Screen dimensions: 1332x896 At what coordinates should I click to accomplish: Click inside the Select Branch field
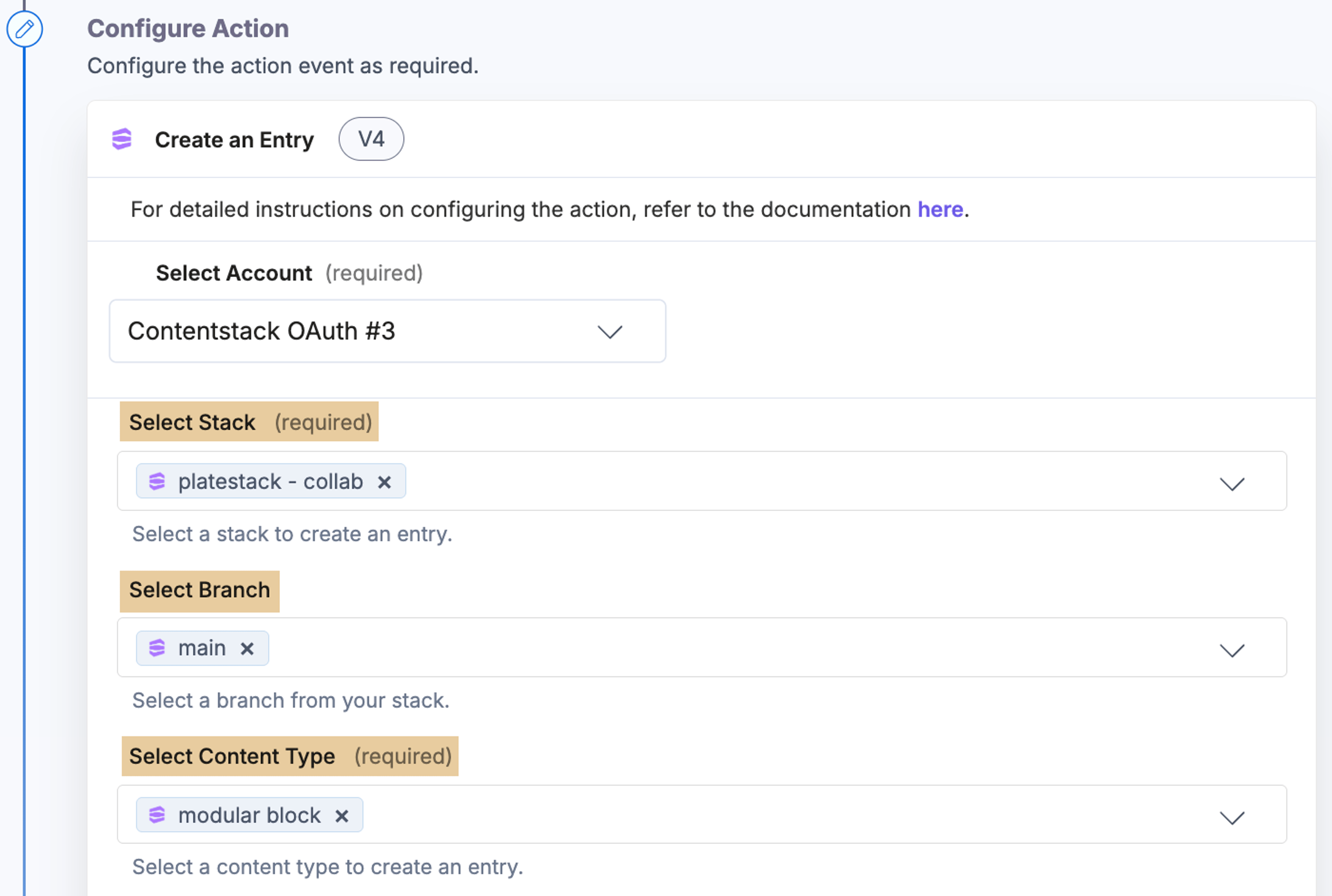(x=702, y=647)
